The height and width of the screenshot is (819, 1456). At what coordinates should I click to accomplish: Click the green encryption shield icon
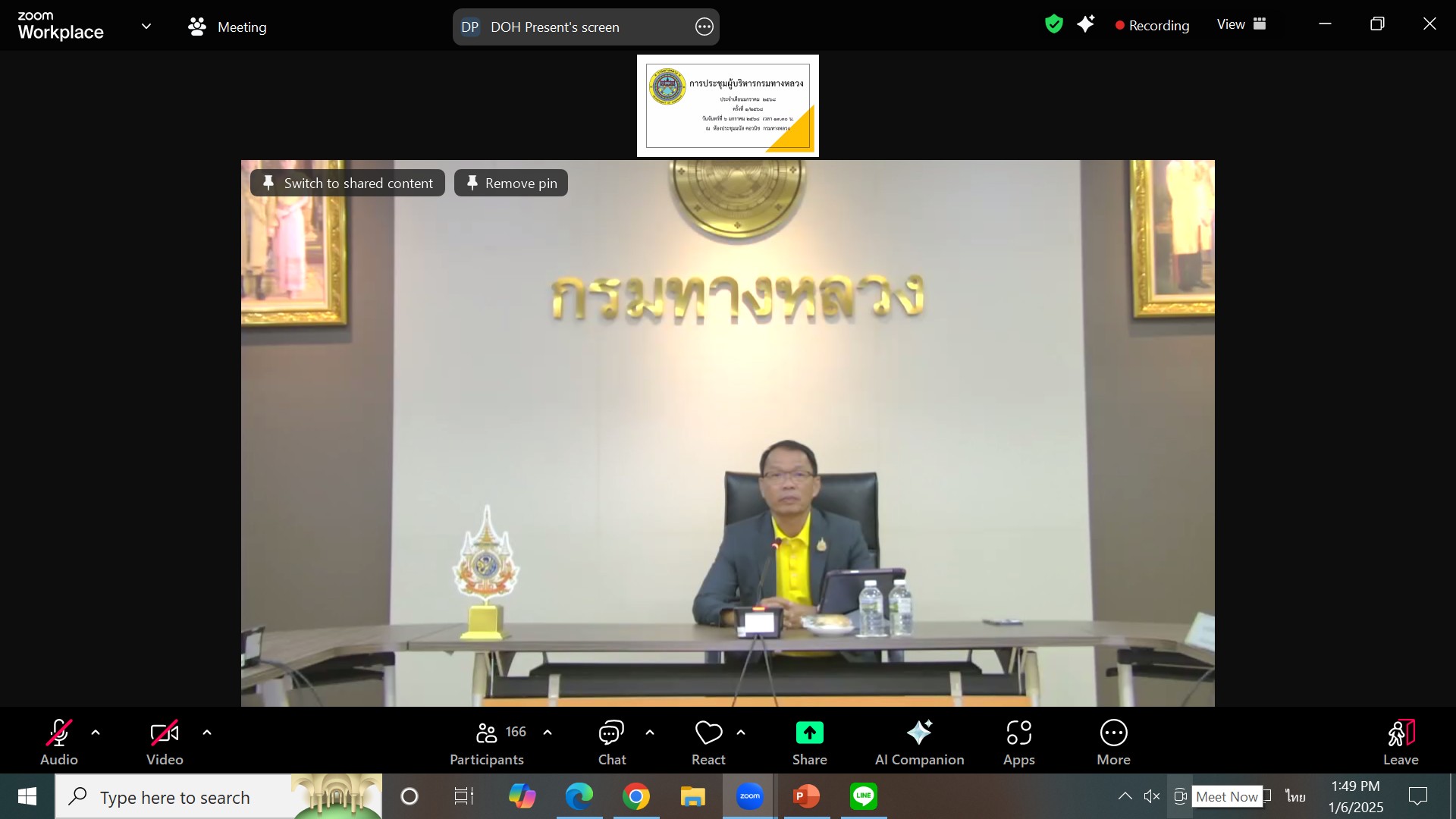coord(1053,24)
